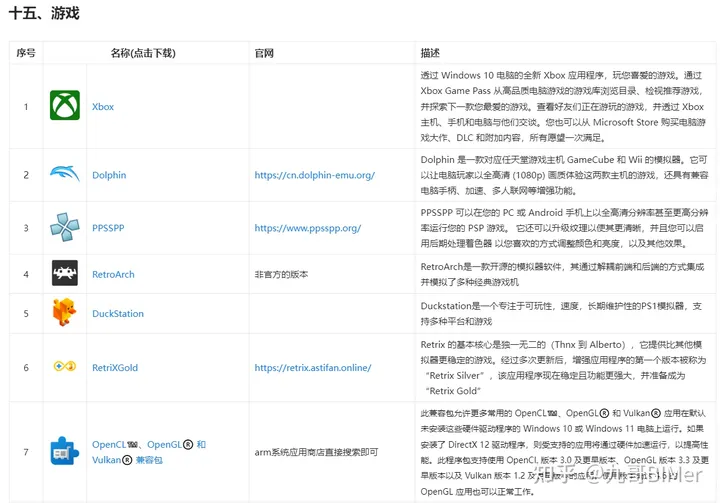Click the 十五、游戏 section heading

pos(44,13)
